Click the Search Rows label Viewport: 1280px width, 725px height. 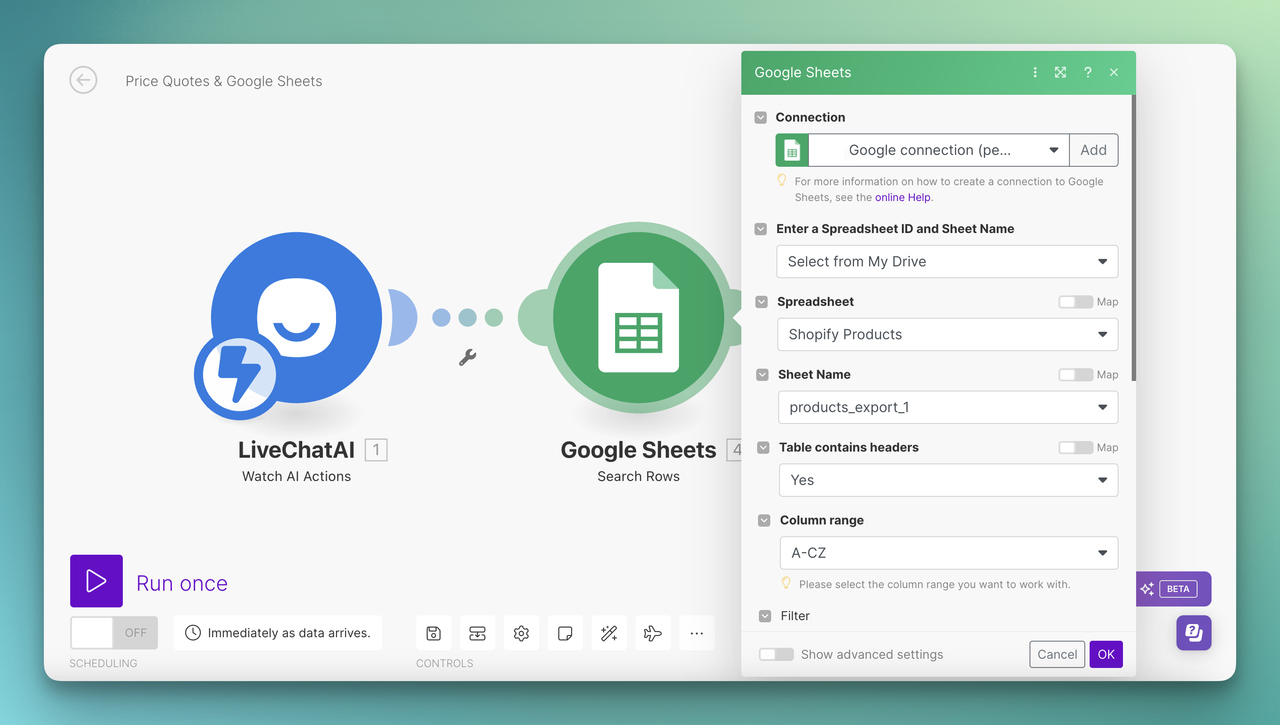638,476
